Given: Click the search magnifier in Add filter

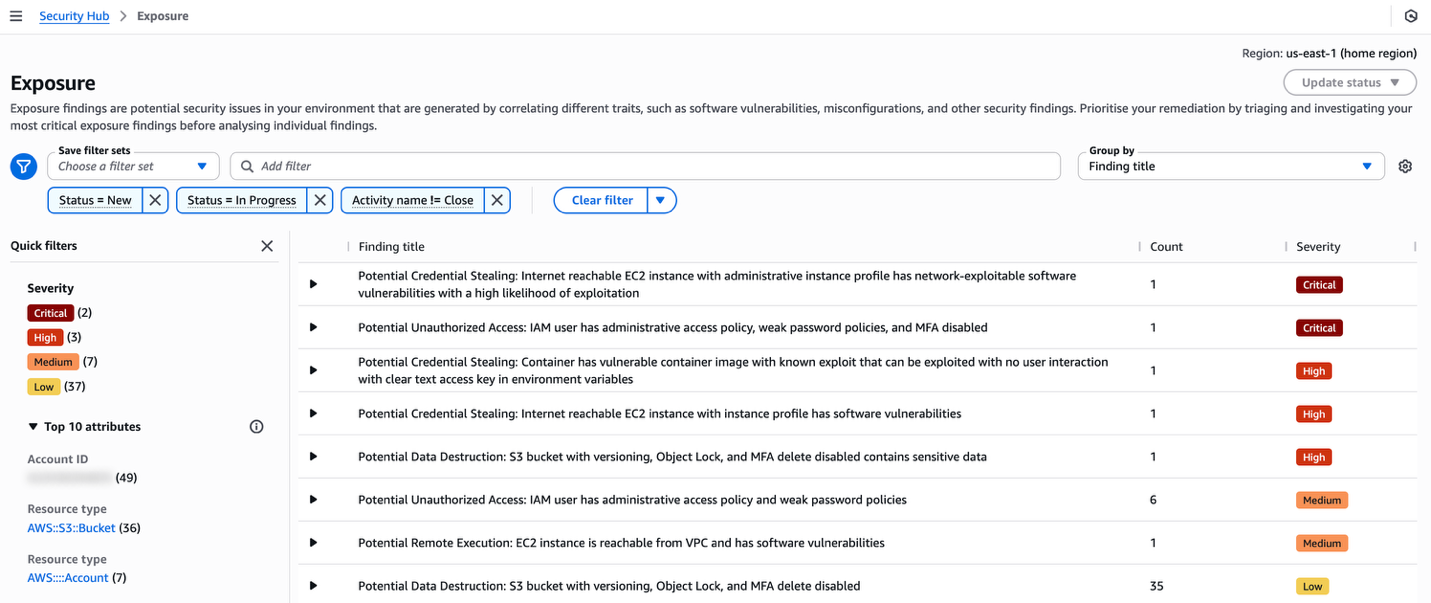Looking at the screenshot, I should click(247, 166).
